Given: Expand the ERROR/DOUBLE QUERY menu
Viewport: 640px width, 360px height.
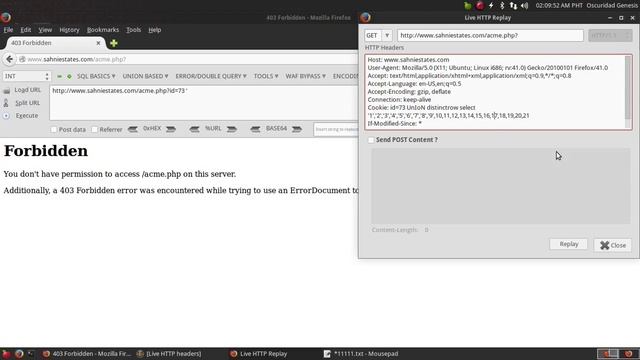Looking at the screenshot, I should [211, 76].
